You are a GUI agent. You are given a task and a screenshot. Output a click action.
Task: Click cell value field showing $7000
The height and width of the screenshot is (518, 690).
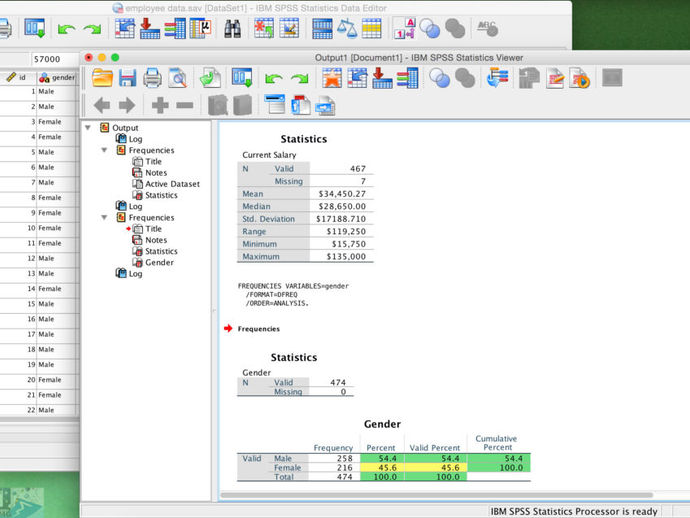point(54,59)
